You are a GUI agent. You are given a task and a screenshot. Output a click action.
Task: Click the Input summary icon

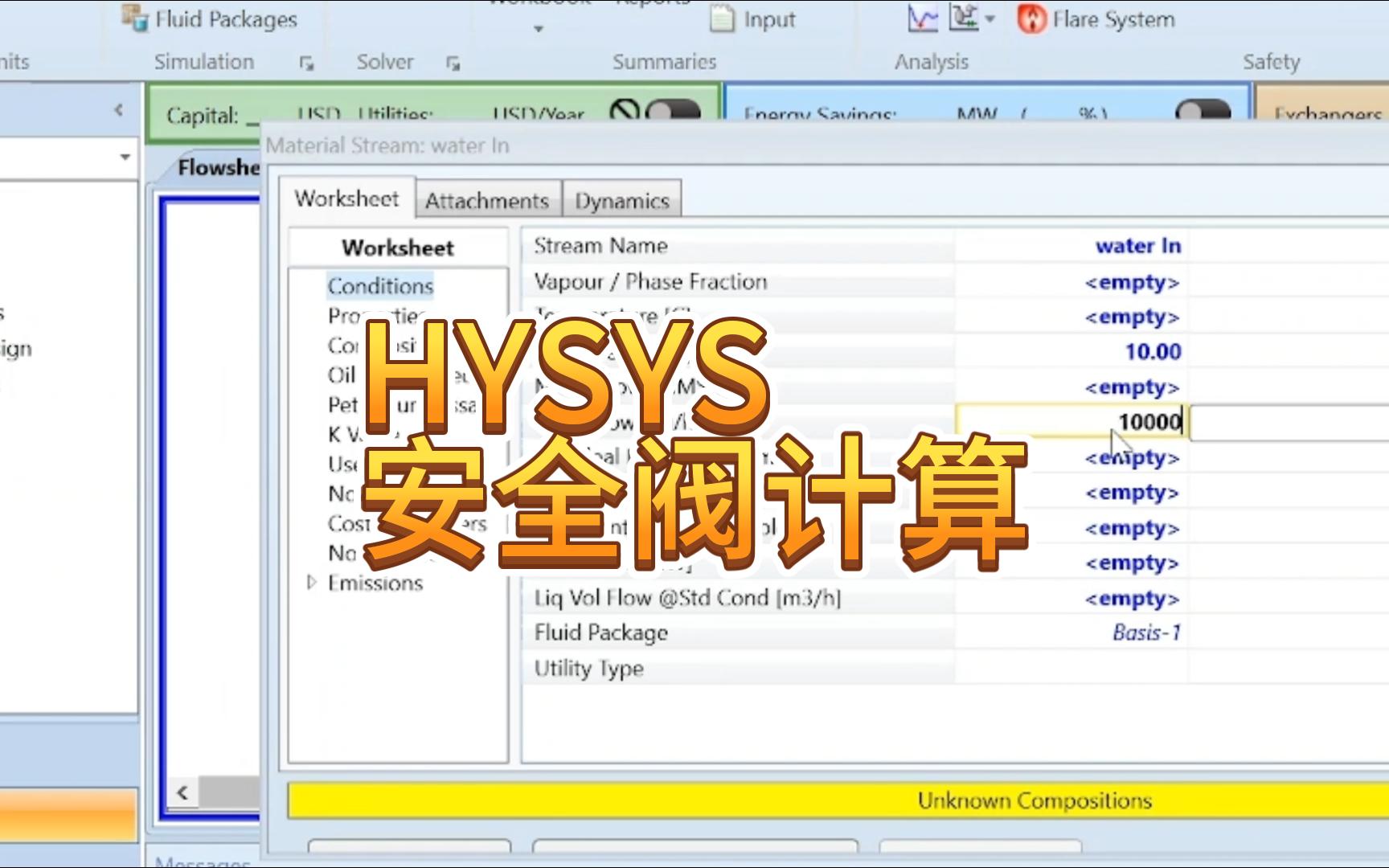722,18
